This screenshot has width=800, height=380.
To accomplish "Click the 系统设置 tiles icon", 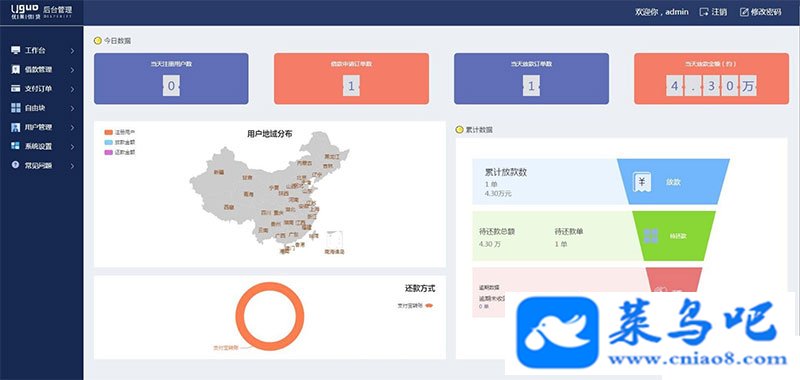I will click(16, 146).
